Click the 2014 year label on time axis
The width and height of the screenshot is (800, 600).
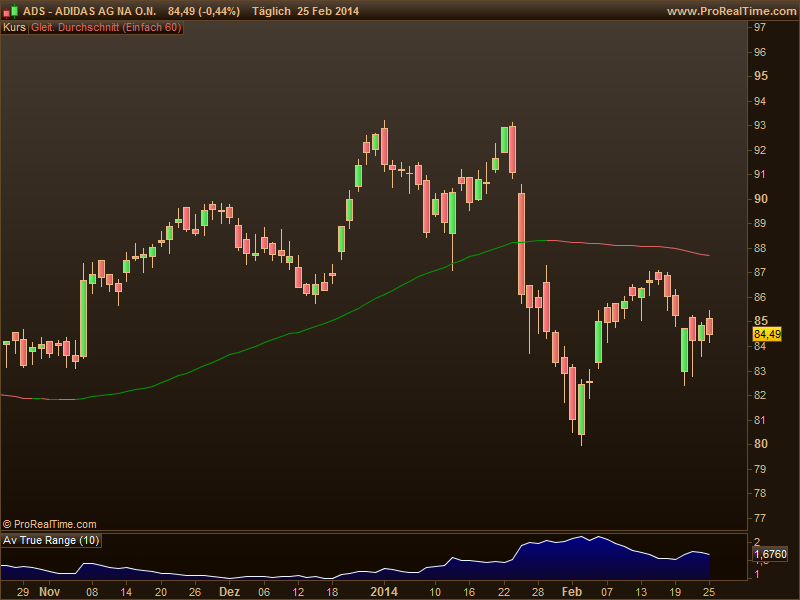384,592
